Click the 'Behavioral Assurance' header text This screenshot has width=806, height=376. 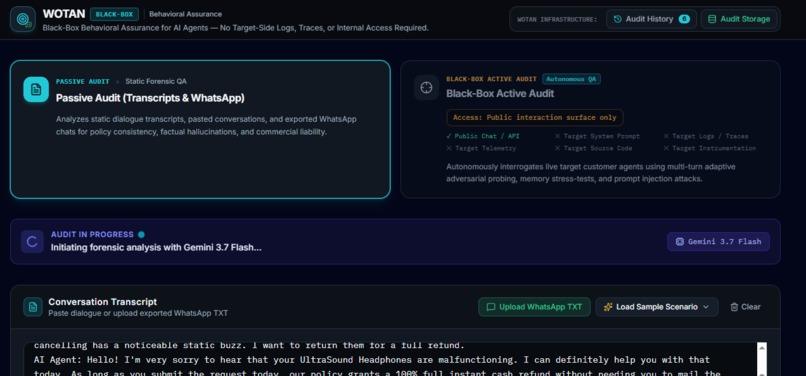[x=186, y=14]
